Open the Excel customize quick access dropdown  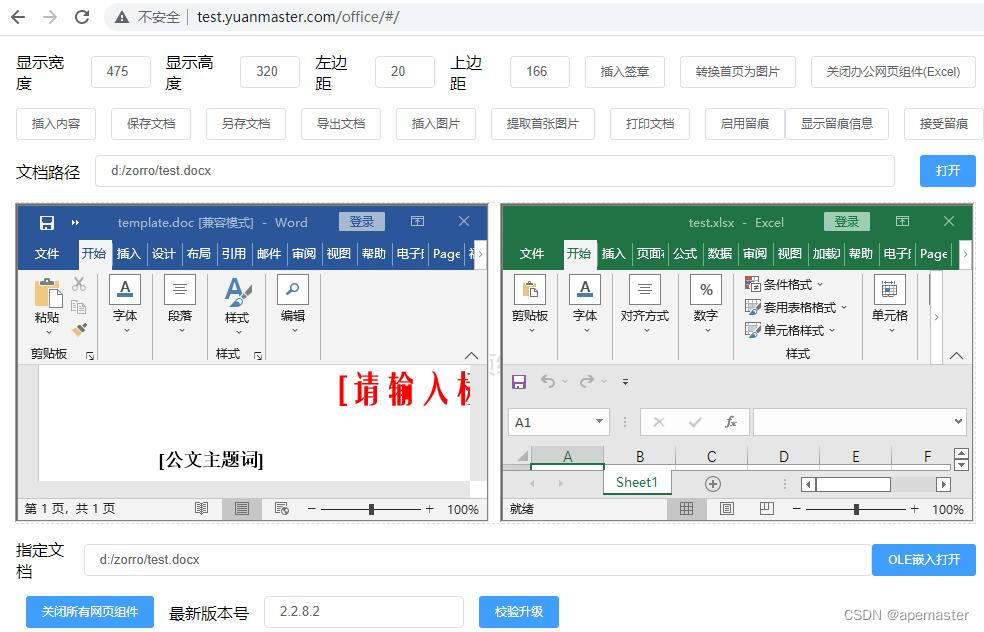(625, 382)
